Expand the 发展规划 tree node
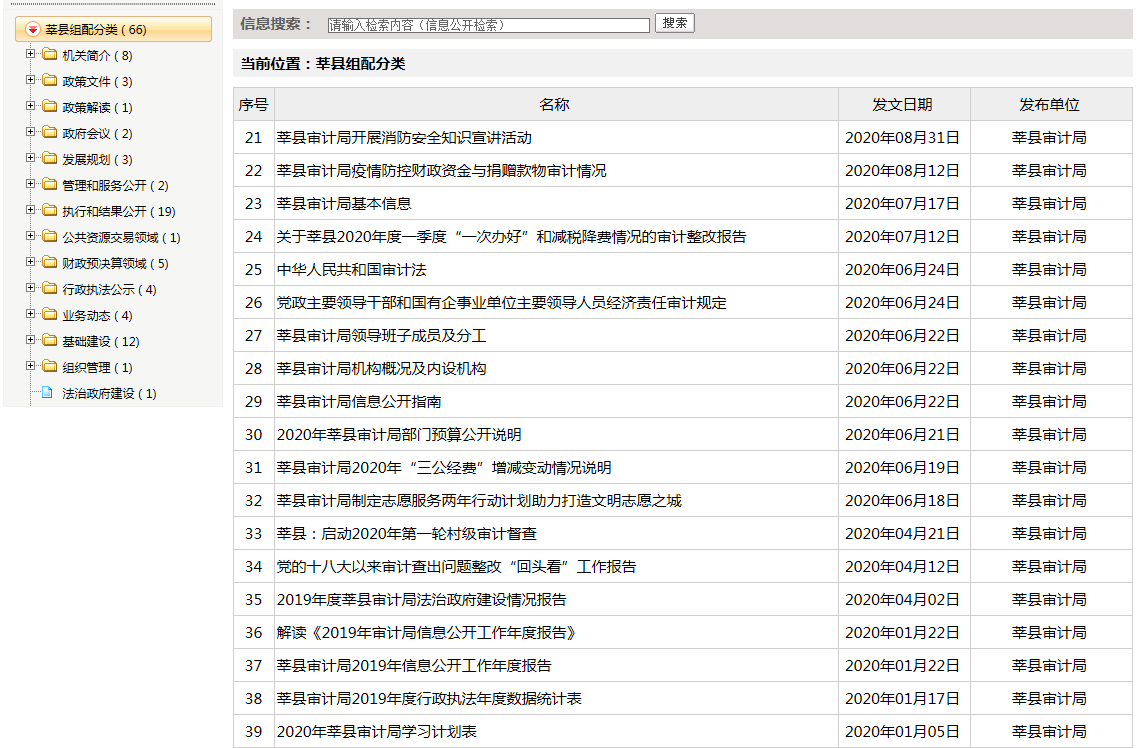The image size is (1146, 748). [x=30, y=159]
